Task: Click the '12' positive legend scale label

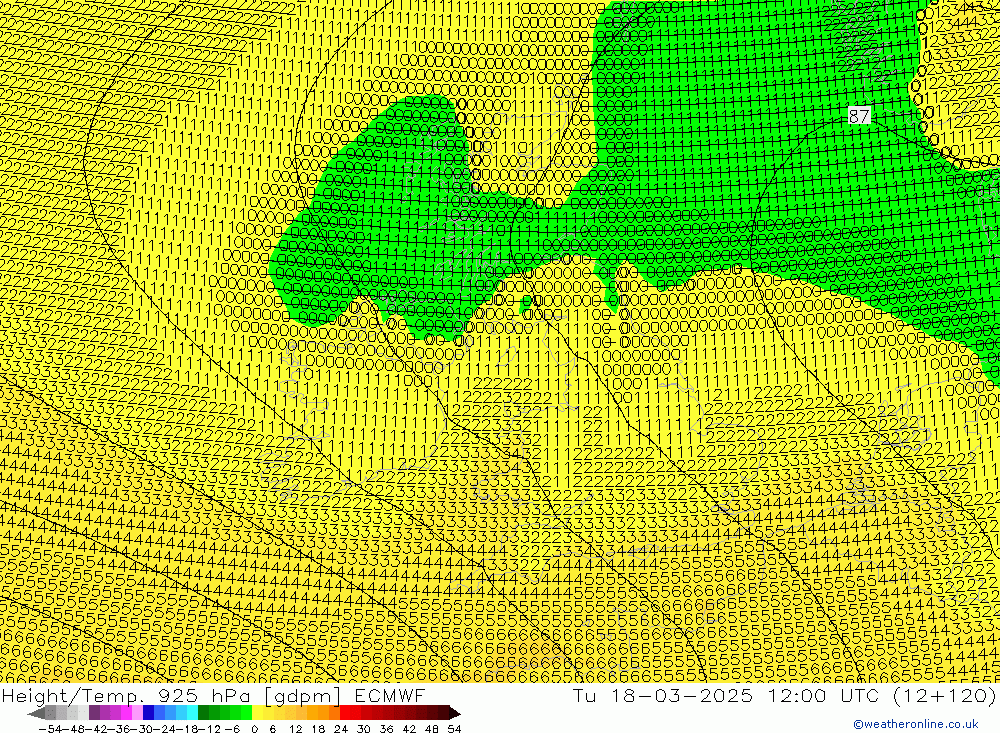Action: pyautogui.click(x=296, y=729)
